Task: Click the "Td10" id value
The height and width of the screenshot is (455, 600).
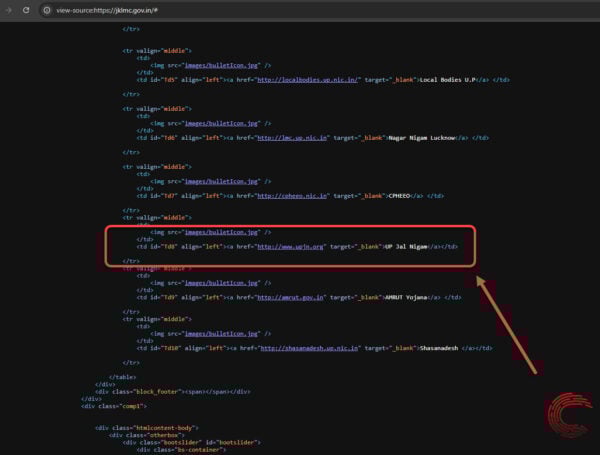Action: pyautogui.click(x=171, y=348)
